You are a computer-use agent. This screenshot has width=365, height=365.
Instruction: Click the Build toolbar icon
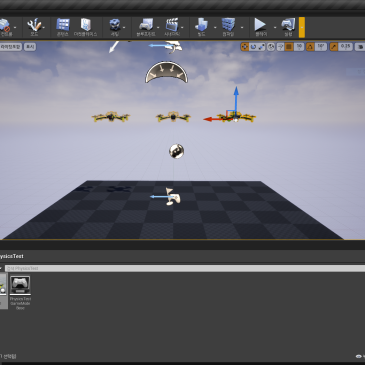201,27
